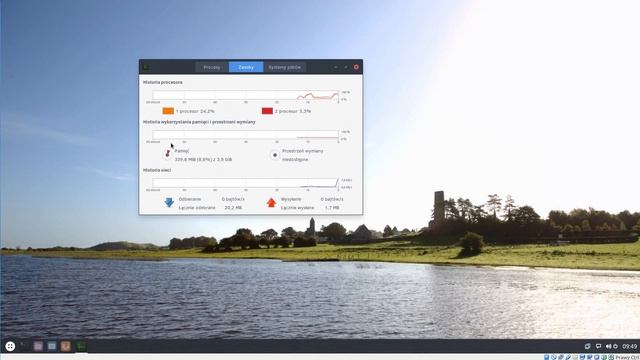The width and height of the screenshot is (640, 360).
Task: Click the workspace switcher tray icon
Action: (x=587, y=346)
